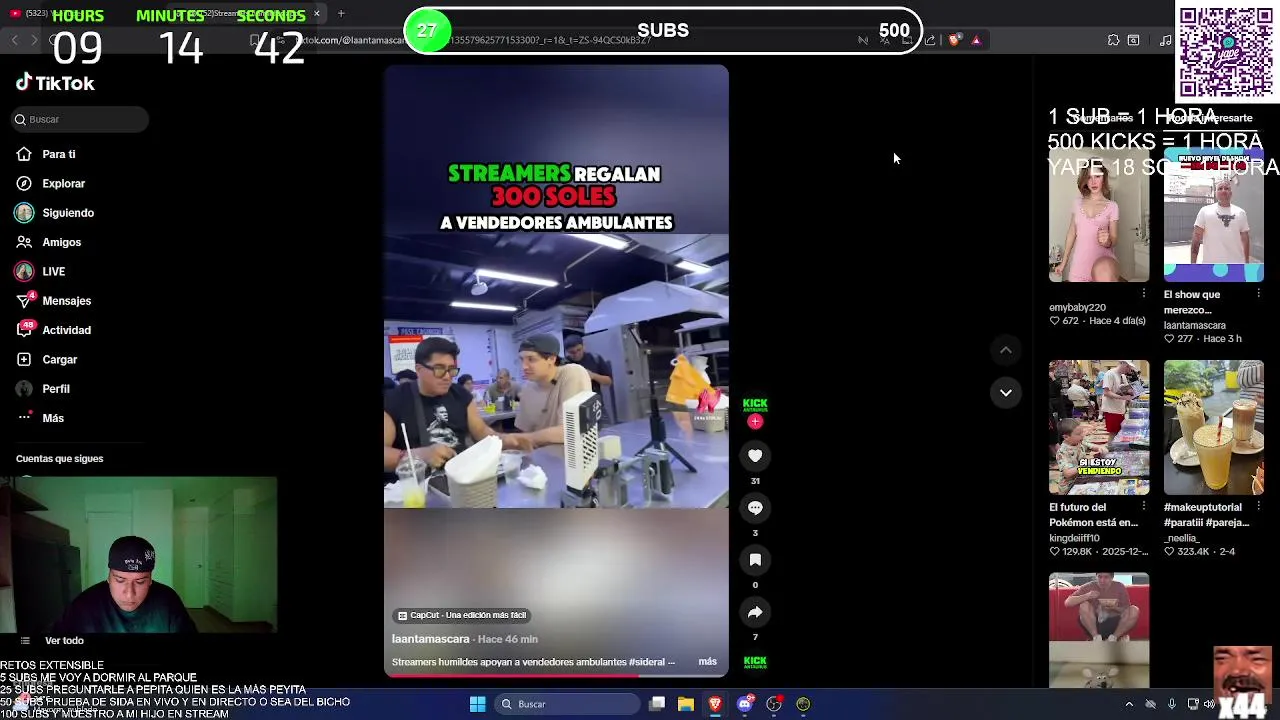Expand the Más options menu

[53, 418]
